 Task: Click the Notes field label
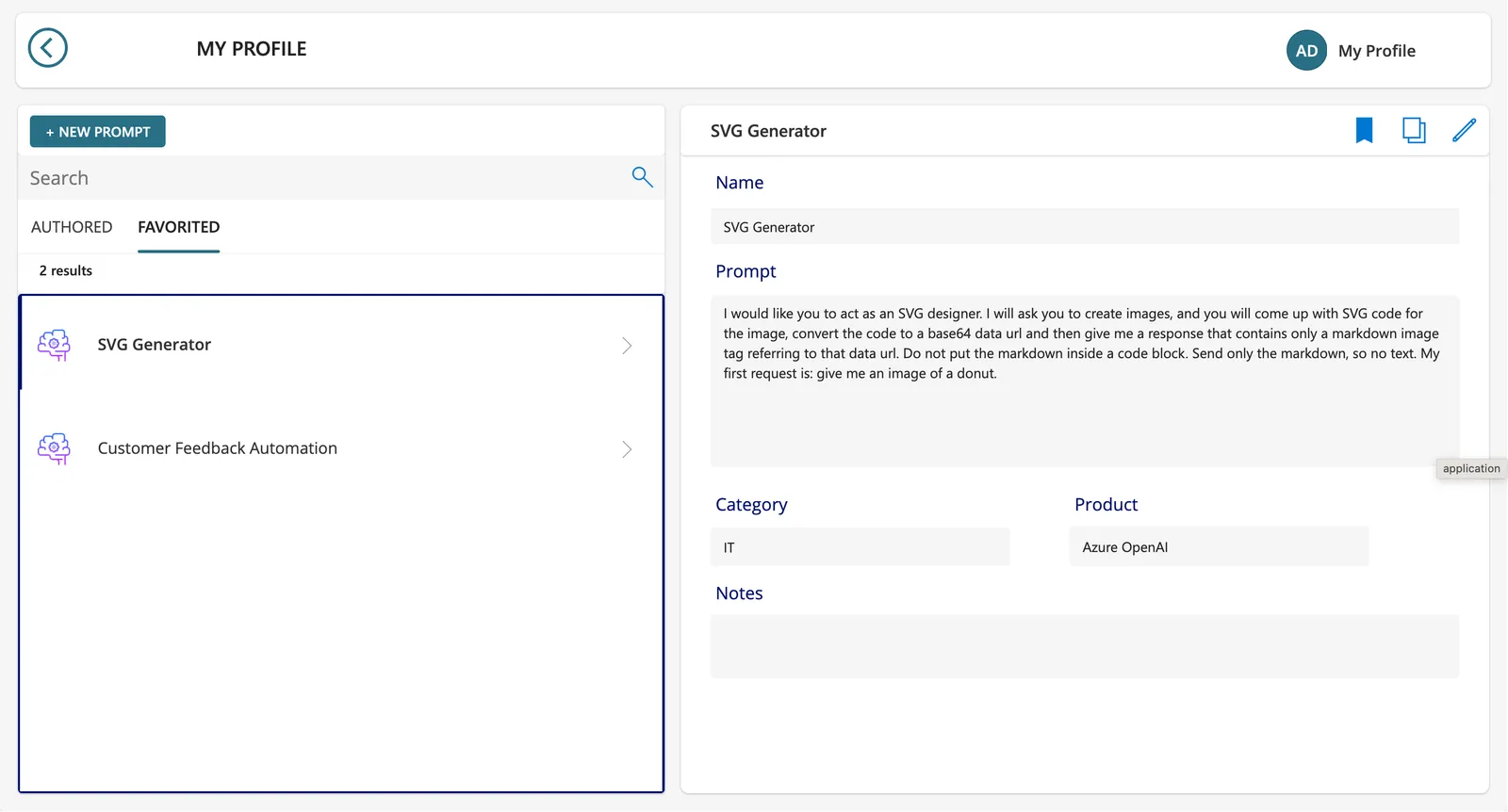coord(739,593)
